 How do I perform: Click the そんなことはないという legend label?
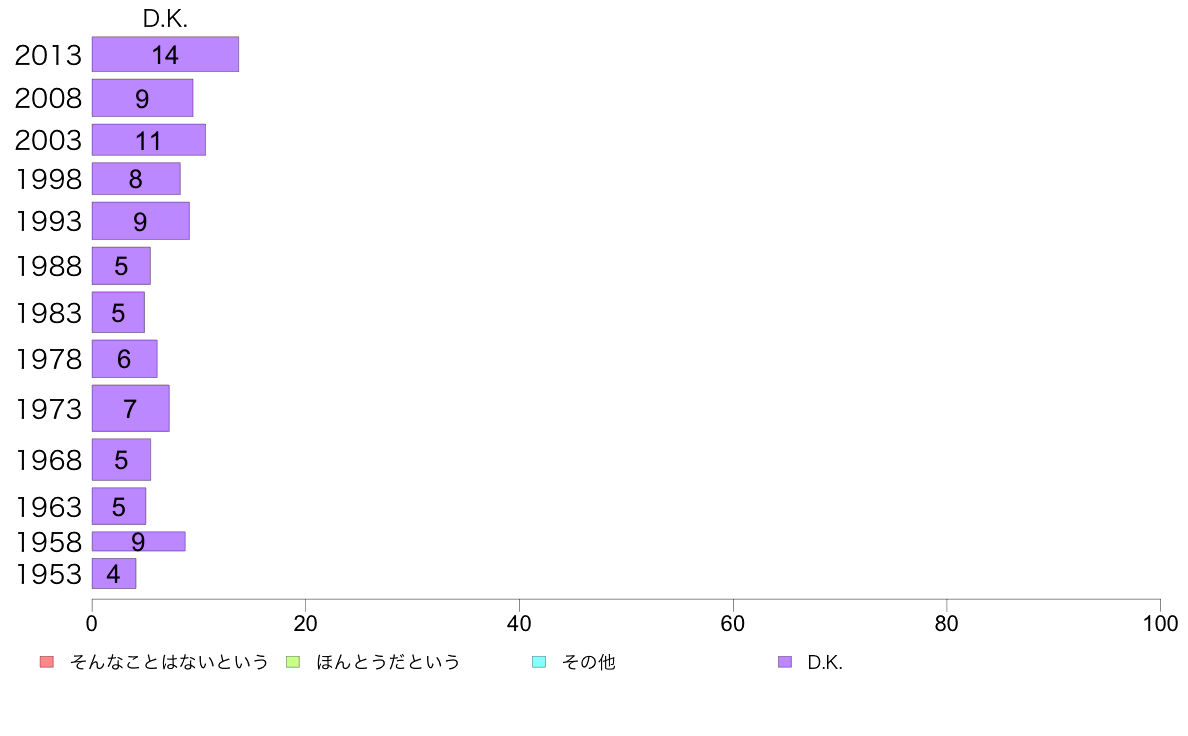169,662
